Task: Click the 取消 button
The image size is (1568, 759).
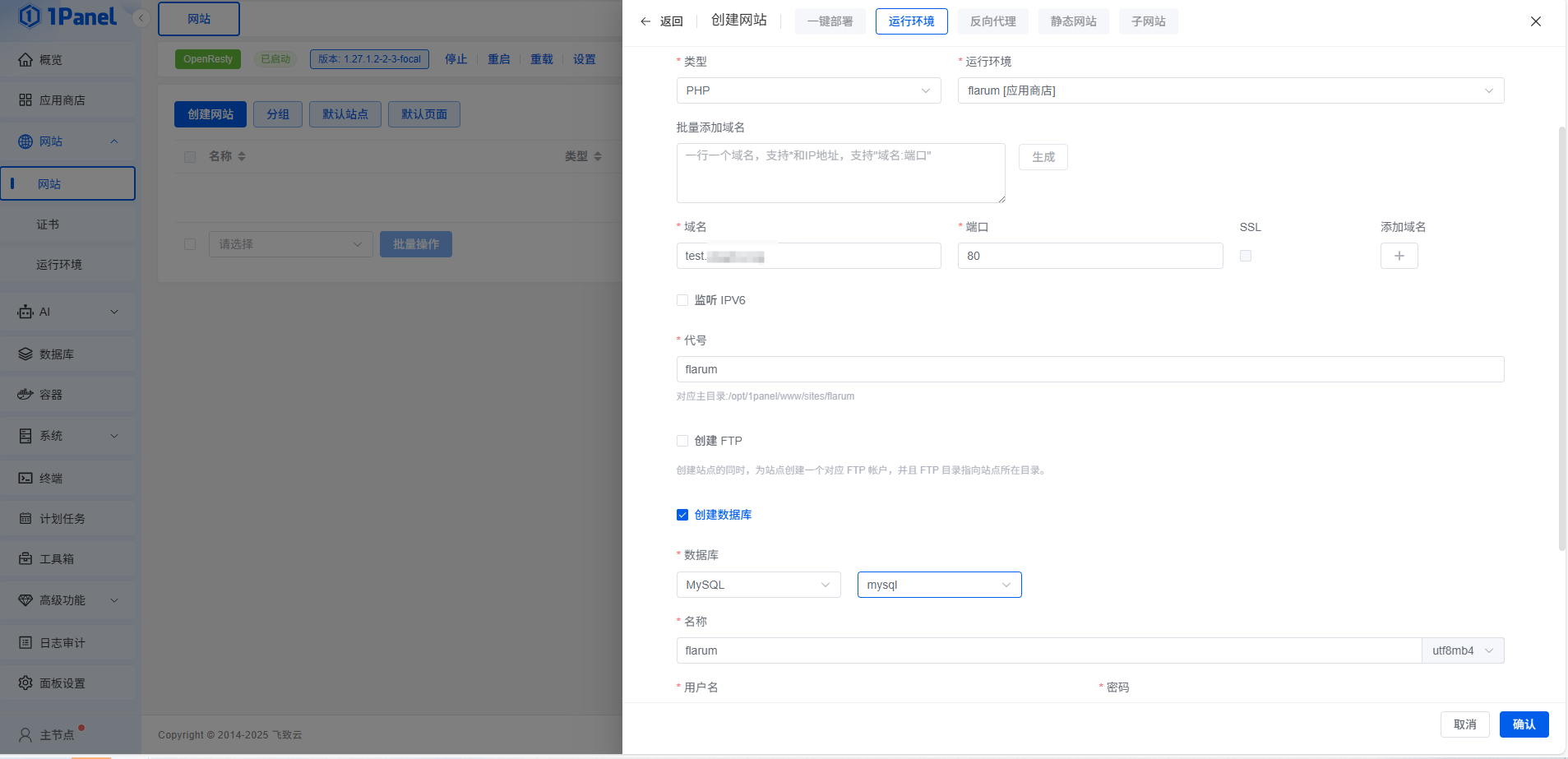Action: [x=1464, y=724]
